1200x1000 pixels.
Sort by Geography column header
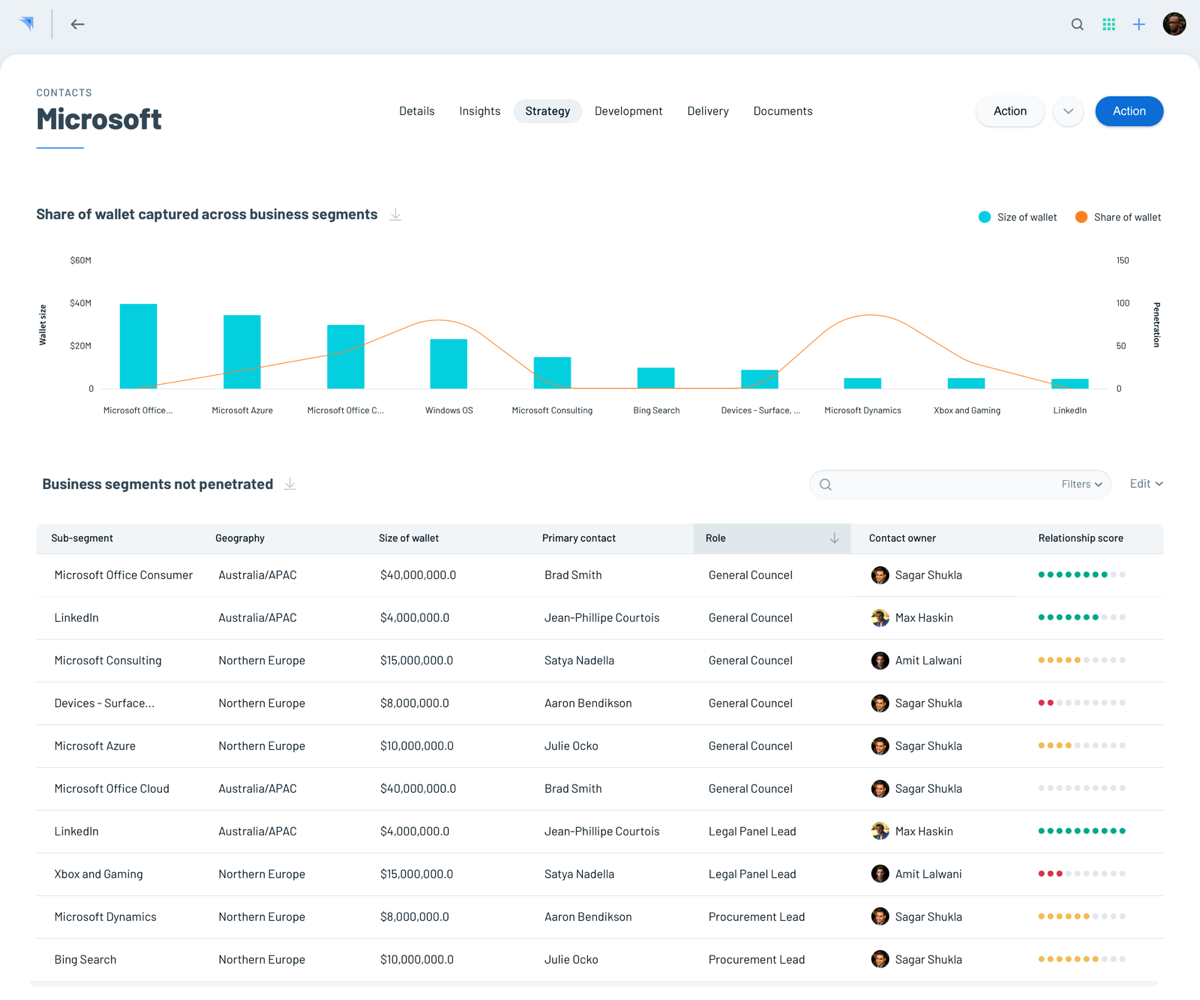(240, 538)
